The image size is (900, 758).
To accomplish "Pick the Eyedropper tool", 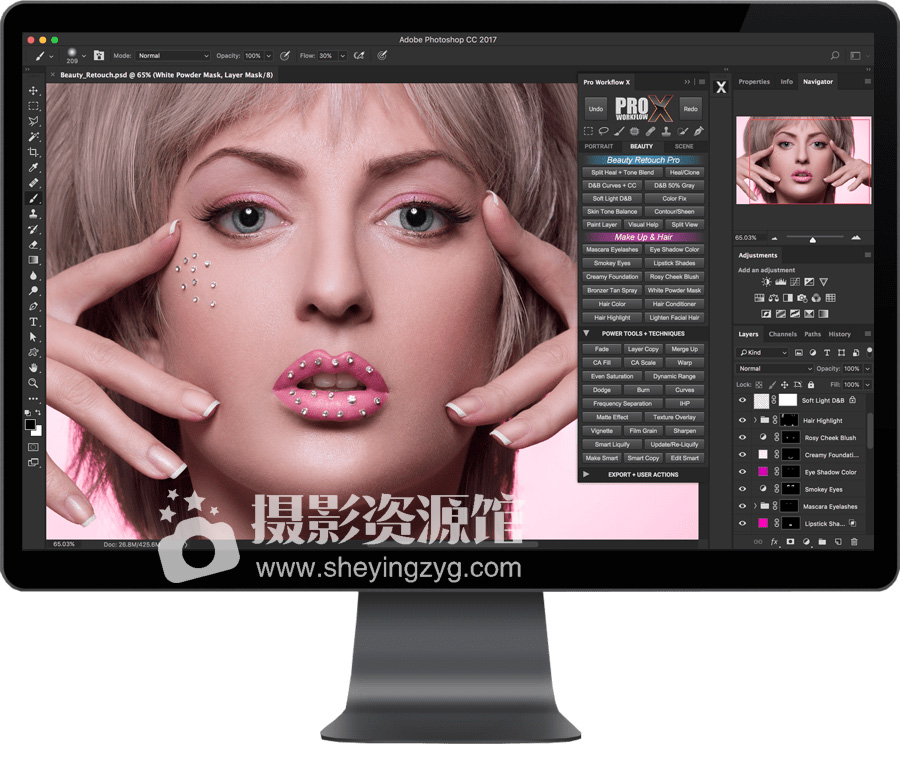I will (x=33, y=168).
